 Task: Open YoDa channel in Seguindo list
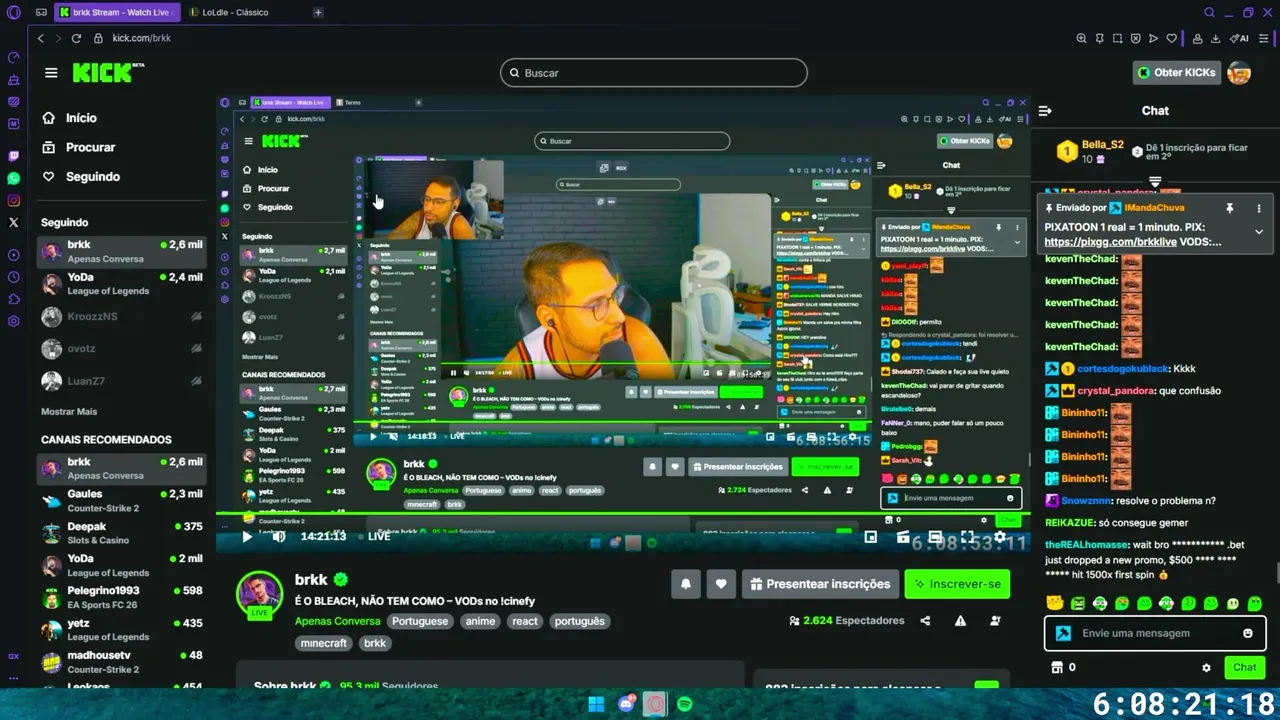122,283
